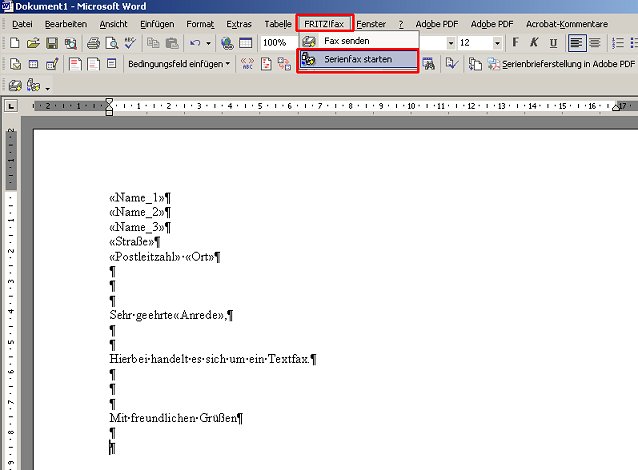Open the Datei menu
Screen dimensions: 638x470
tap(22, 24)
